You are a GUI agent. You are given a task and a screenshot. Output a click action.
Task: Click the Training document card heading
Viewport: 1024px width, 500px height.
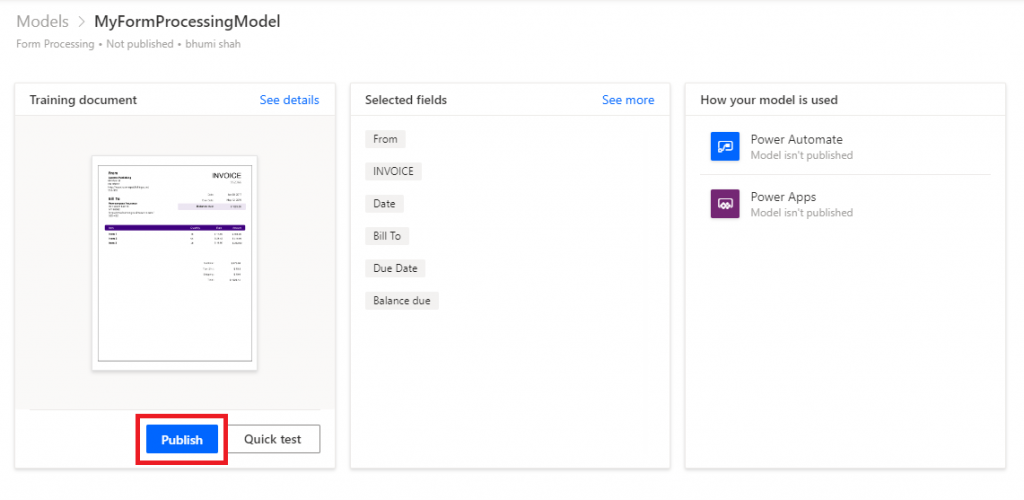tap(83, 100)
